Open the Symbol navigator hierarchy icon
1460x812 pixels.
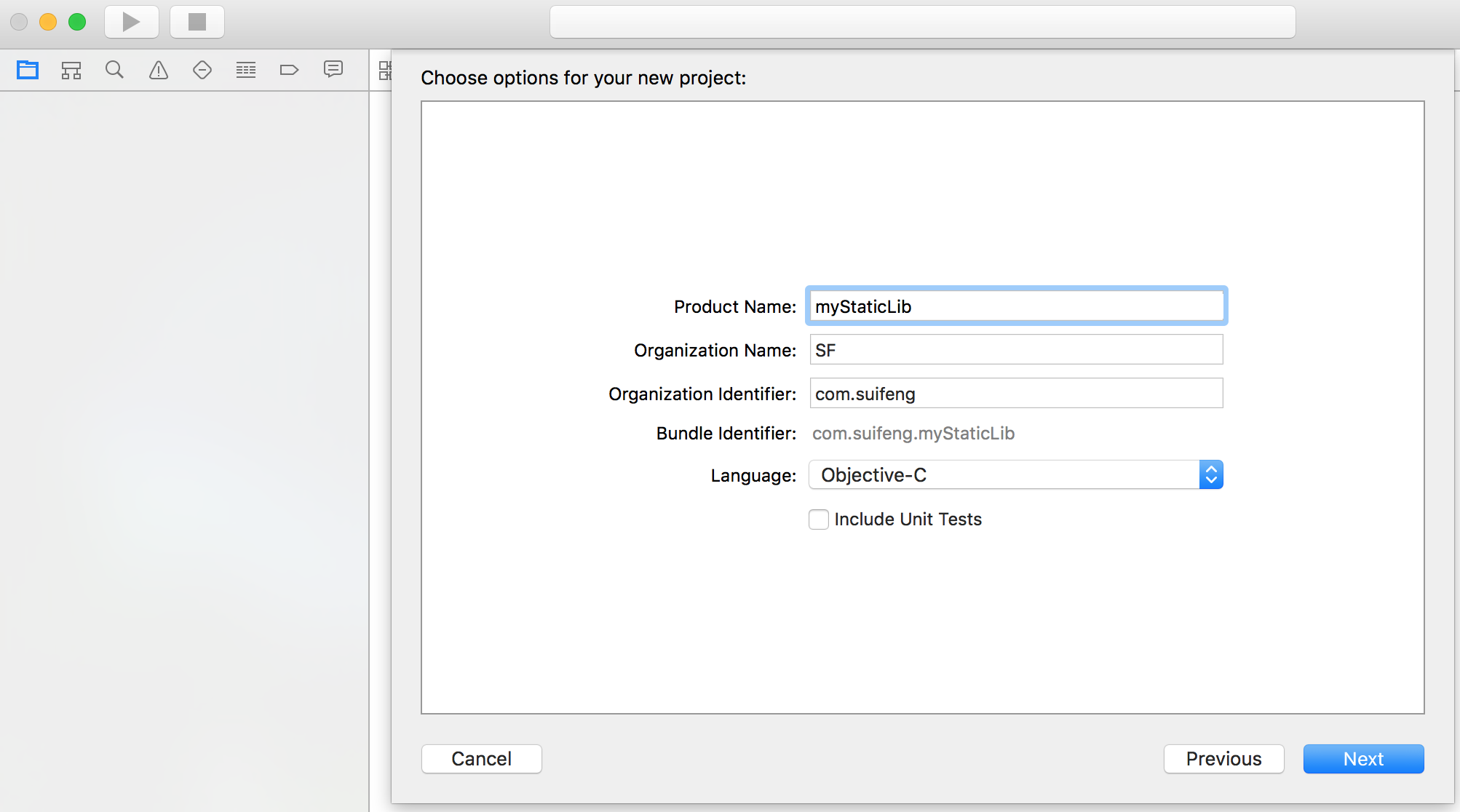tap(71, 70)
